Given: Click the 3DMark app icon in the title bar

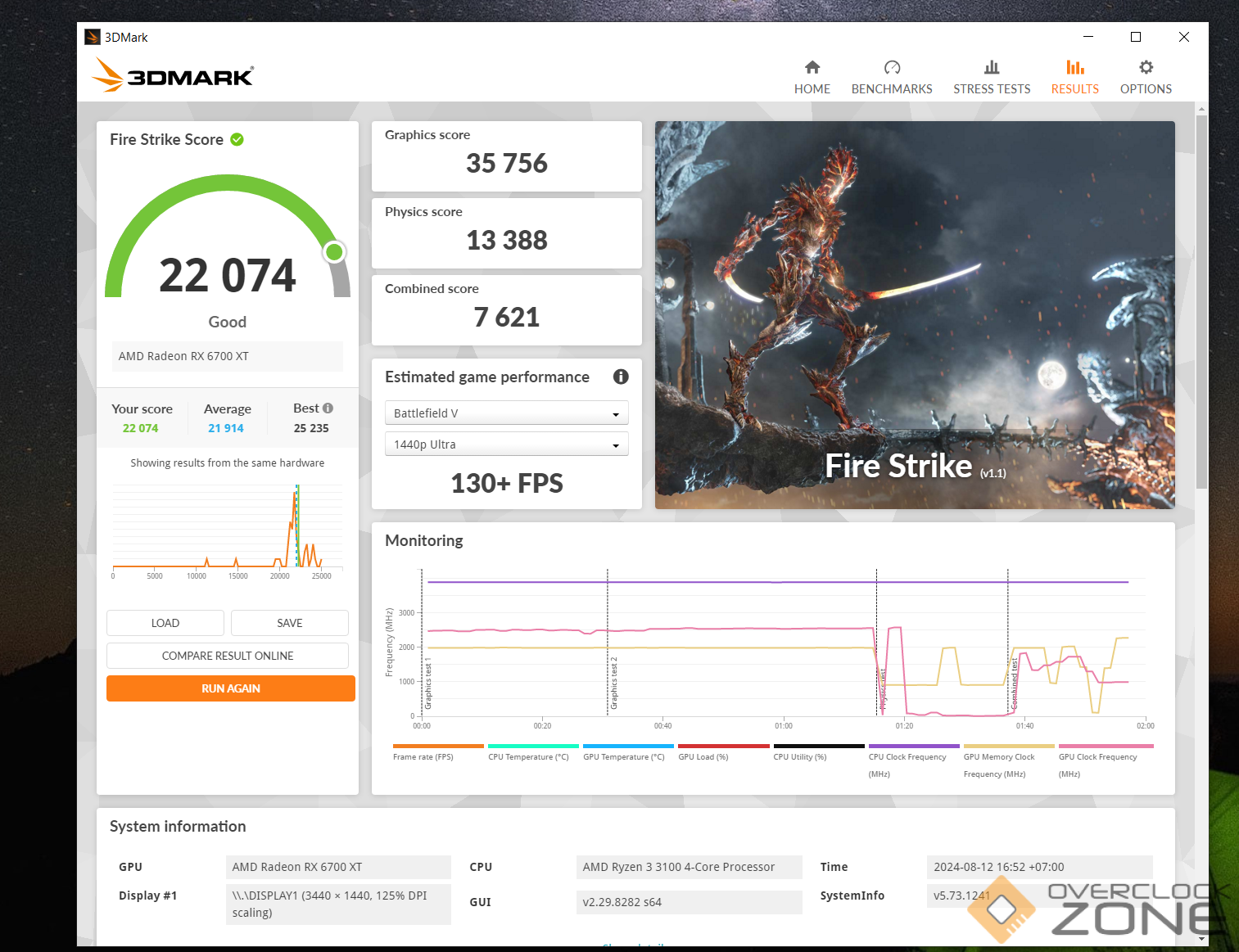Looking at the screenshot, I should click(x=93, y=37).
